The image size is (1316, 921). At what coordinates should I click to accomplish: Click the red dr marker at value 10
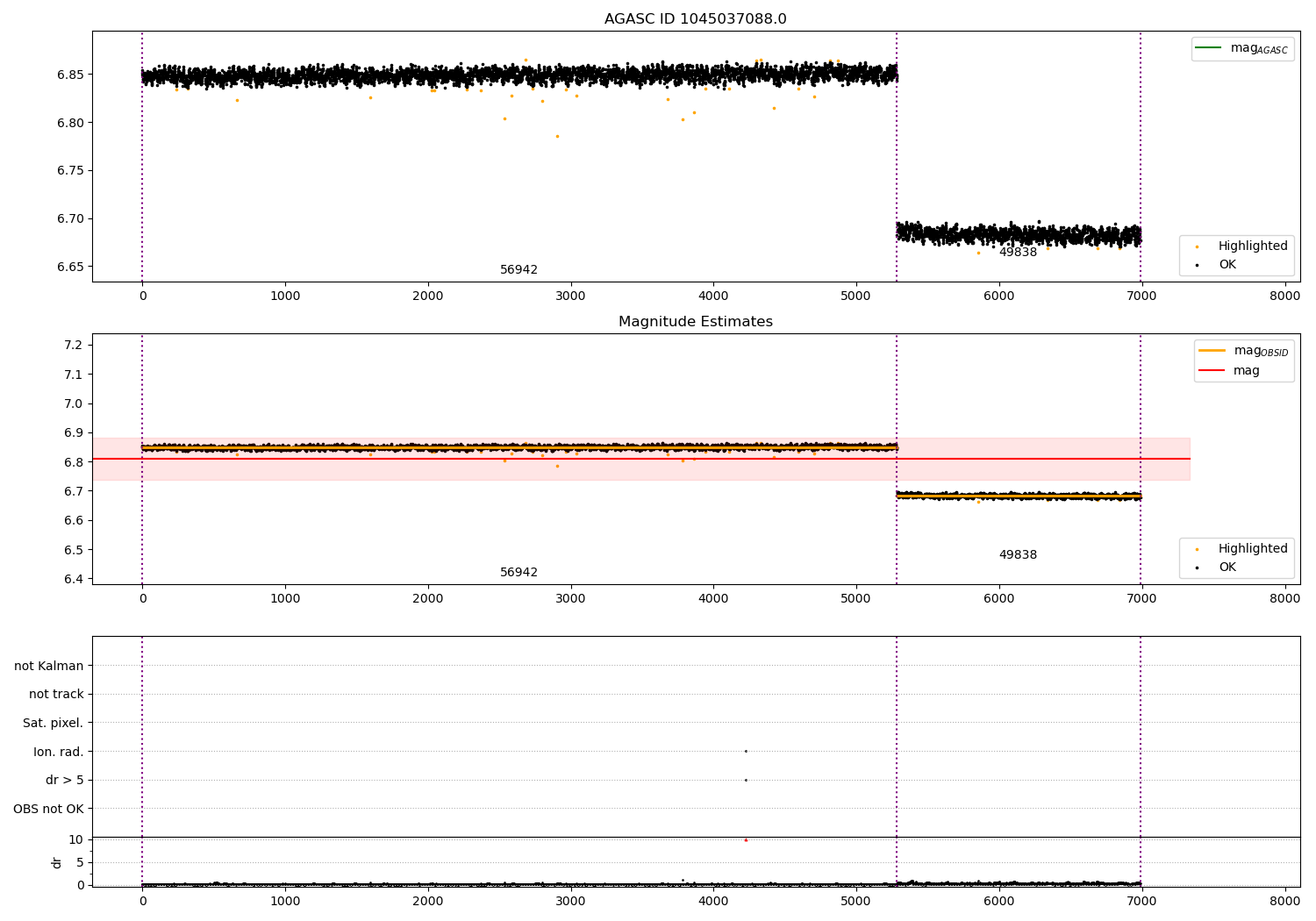[746, 840]
